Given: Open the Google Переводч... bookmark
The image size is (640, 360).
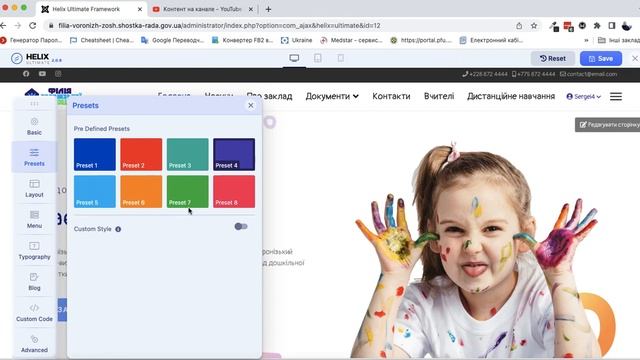Looking at the screenshot, I should [172, 40].
